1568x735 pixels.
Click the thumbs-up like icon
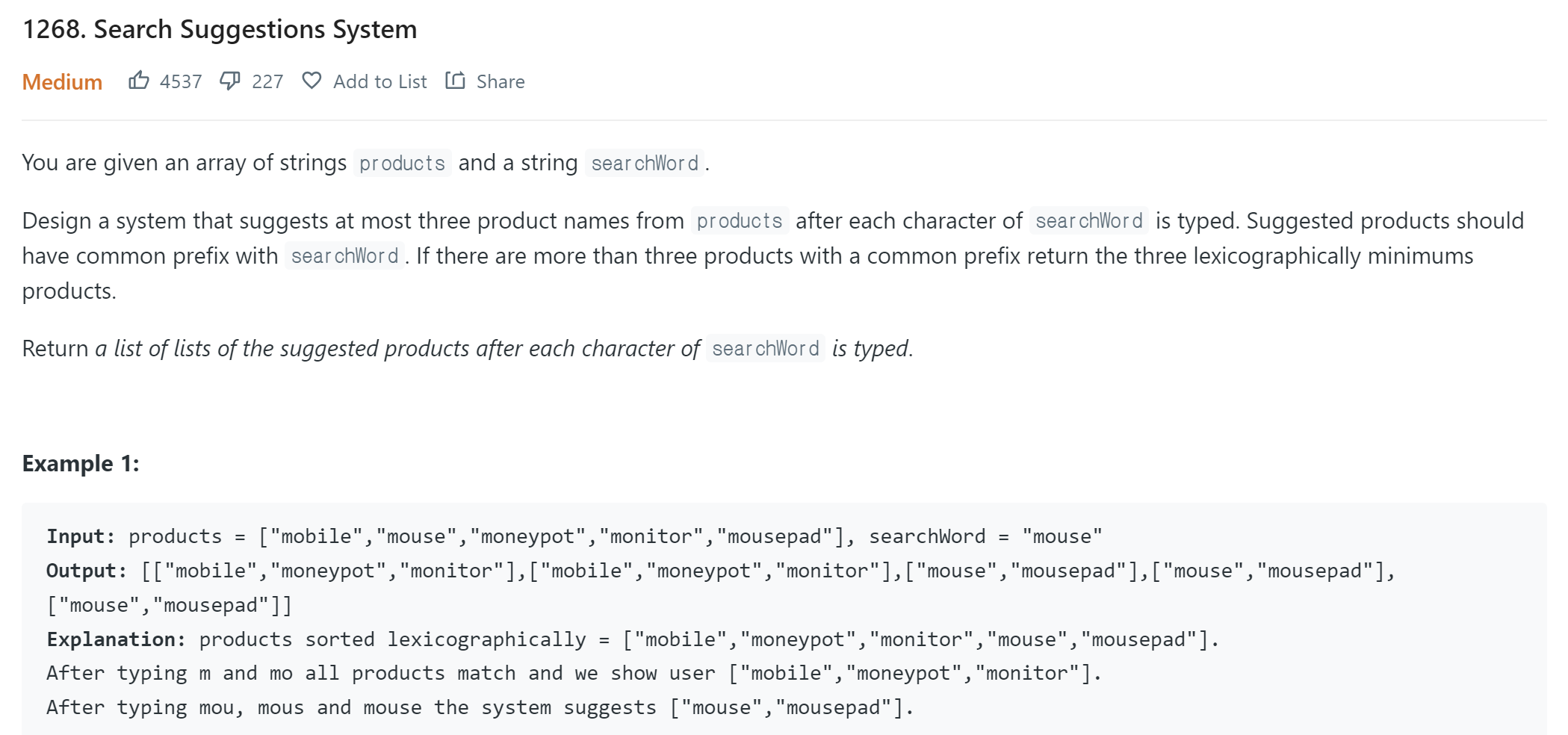pos(139,81)
